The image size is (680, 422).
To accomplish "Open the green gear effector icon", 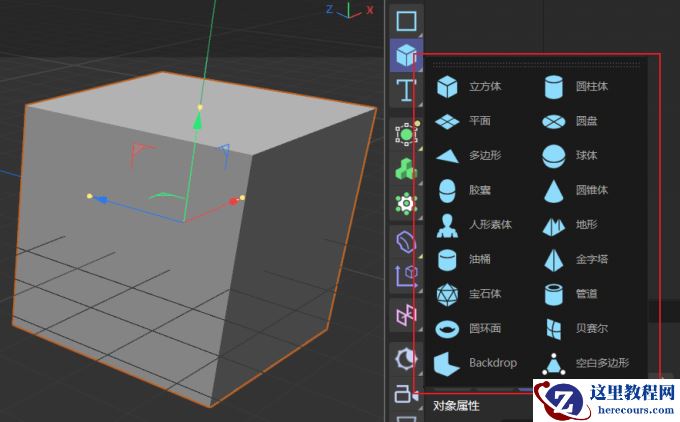I will 406,203.
